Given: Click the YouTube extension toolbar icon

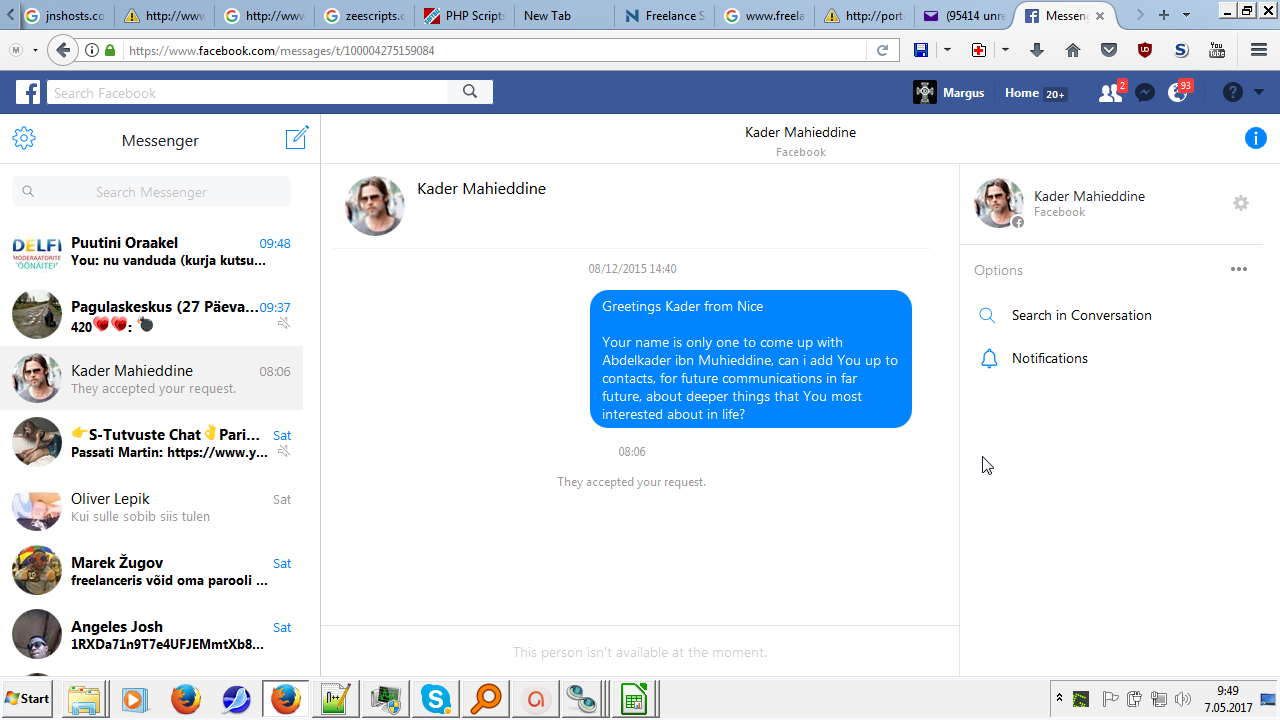Looking at the screenshot, I should tap(1217, 50).
